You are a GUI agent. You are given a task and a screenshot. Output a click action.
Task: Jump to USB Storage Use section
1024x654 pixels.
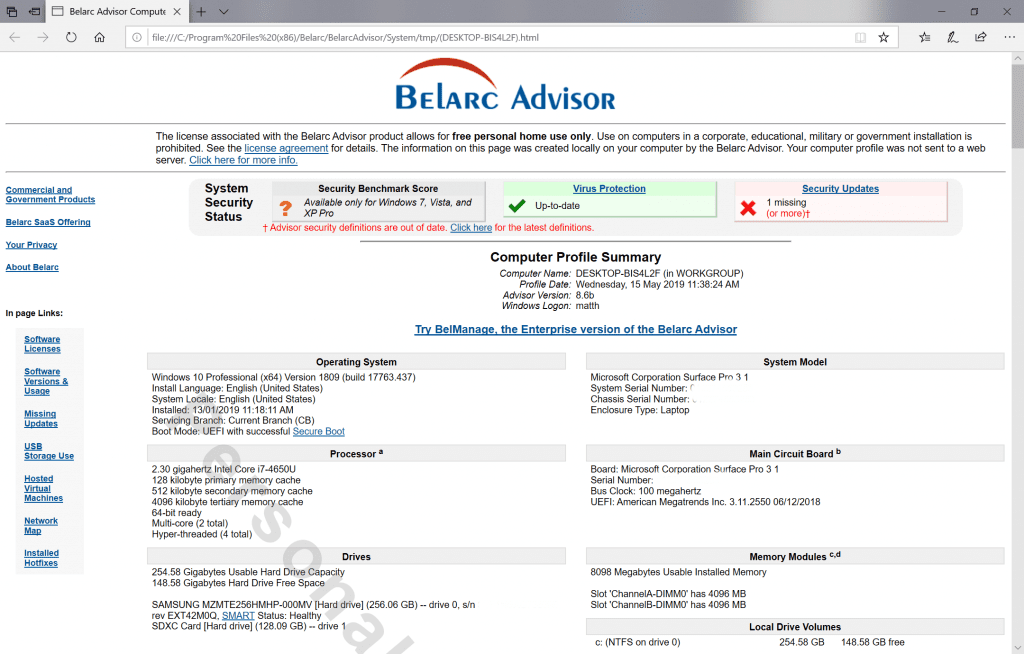pyautogui.click(x=49, y=451)
